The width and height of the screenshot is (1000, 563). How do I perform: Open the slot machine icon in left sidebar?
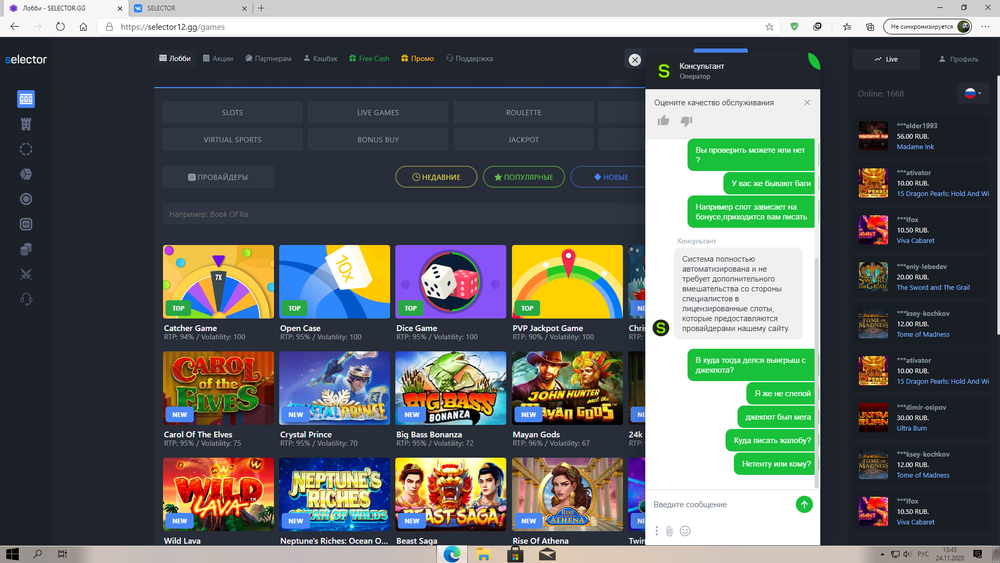26,99
